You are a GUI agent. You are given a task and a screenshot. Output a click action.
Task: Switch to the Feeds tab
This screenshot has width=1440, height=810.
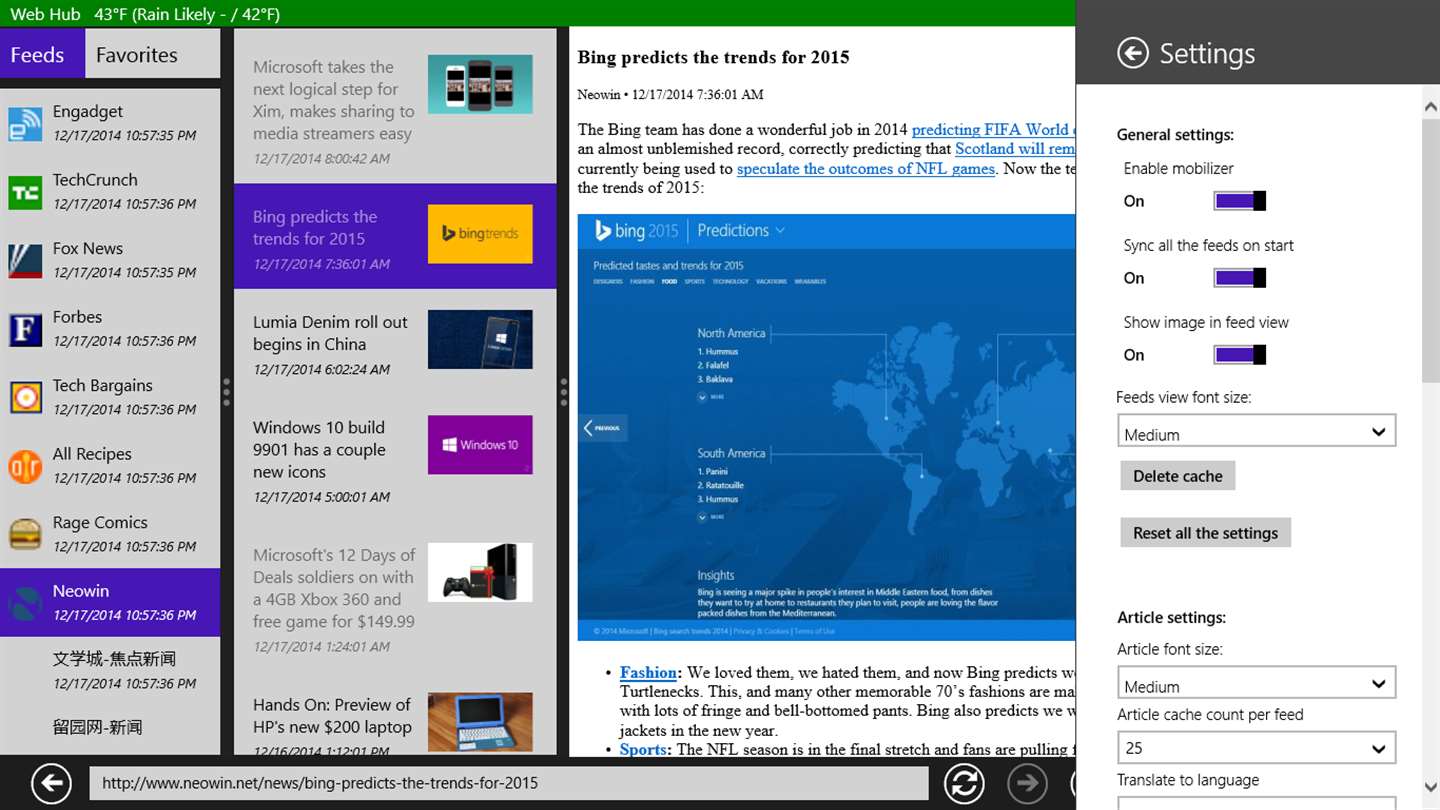coord(42,54)
